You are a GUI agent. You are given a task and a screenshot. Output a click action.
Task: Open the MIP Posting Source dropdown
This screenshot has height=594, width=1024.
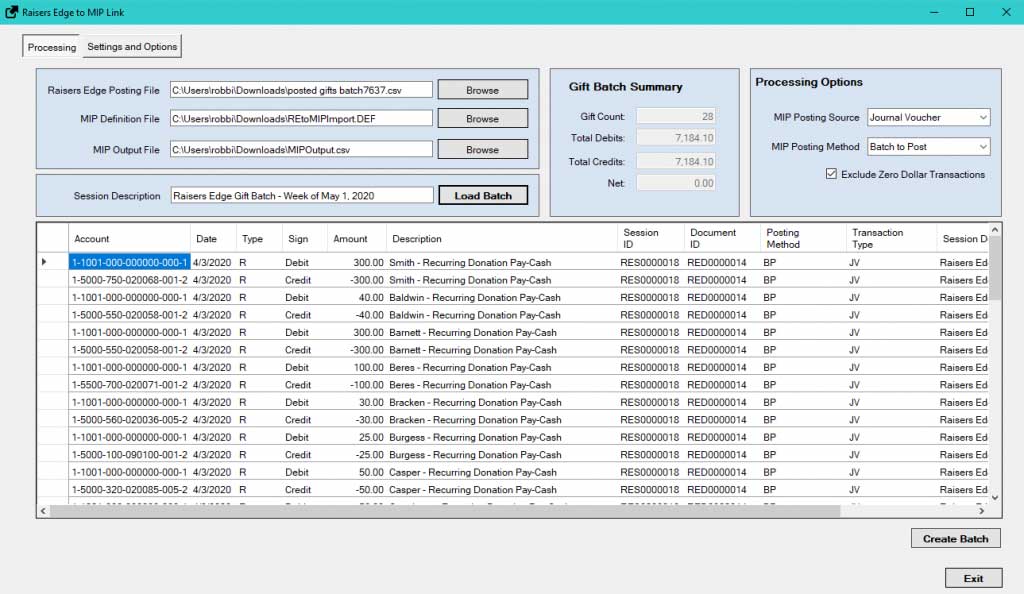click(x=928, y=117)
